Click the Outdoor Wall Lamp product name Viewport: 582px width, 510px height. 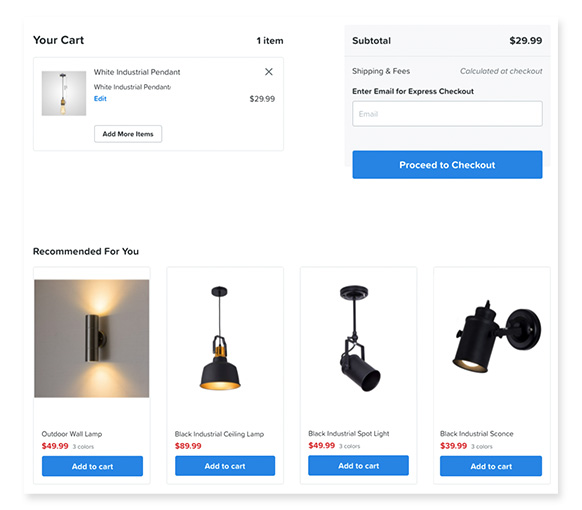click(x=72, y=434)
